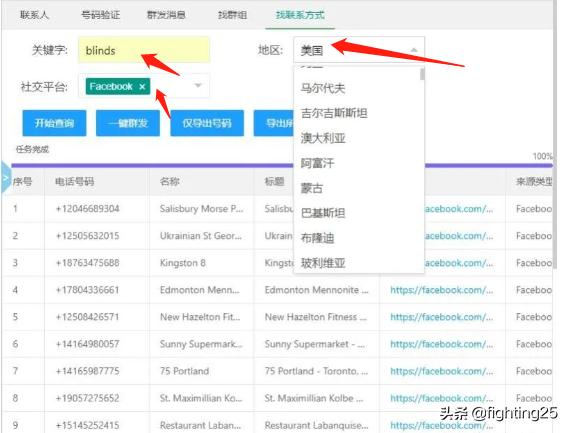Click the name Restaurant Laban...
Viewport: 570px width, 433px height.
click(200, 425)
